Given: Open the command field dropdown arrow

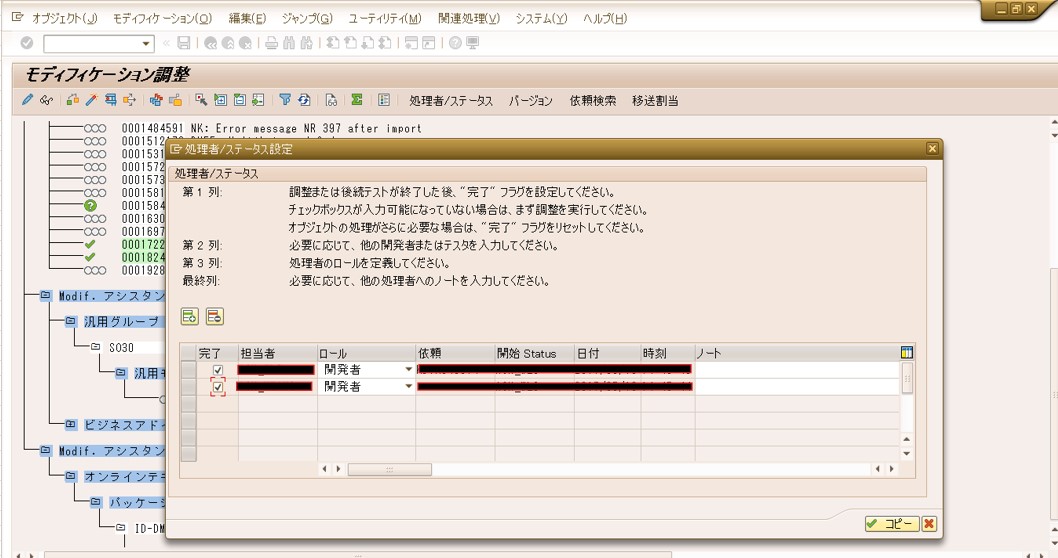Looking at the screenshot, I should pos(147,43).
